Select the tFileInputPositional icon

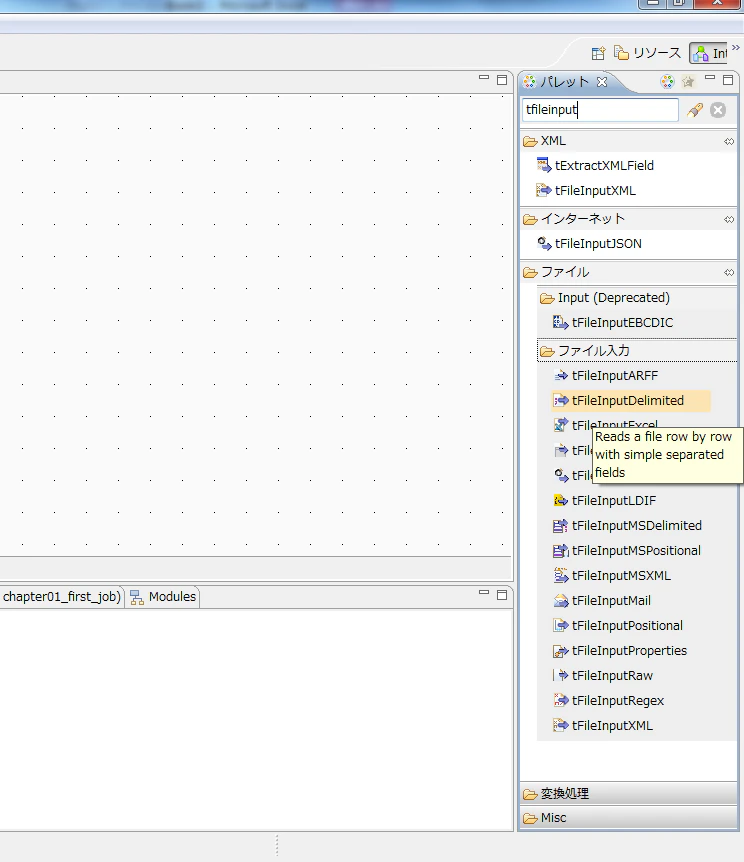[x=560, y=626]
